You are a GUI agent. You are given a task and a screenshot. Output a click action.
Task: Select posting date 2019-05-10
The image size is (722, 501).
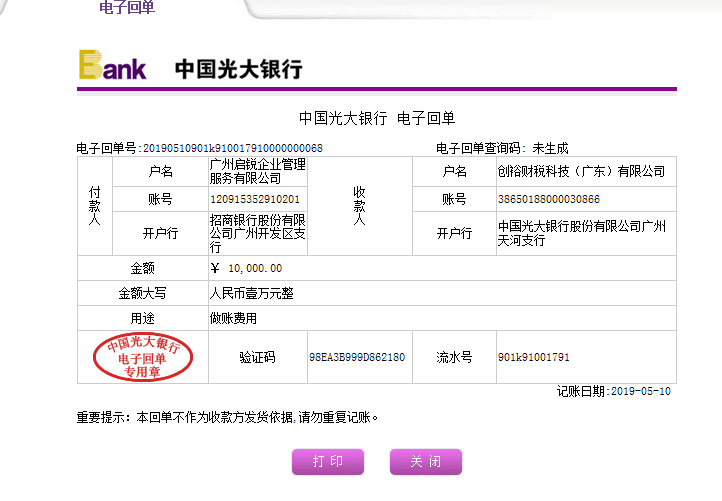click(640, 391)
